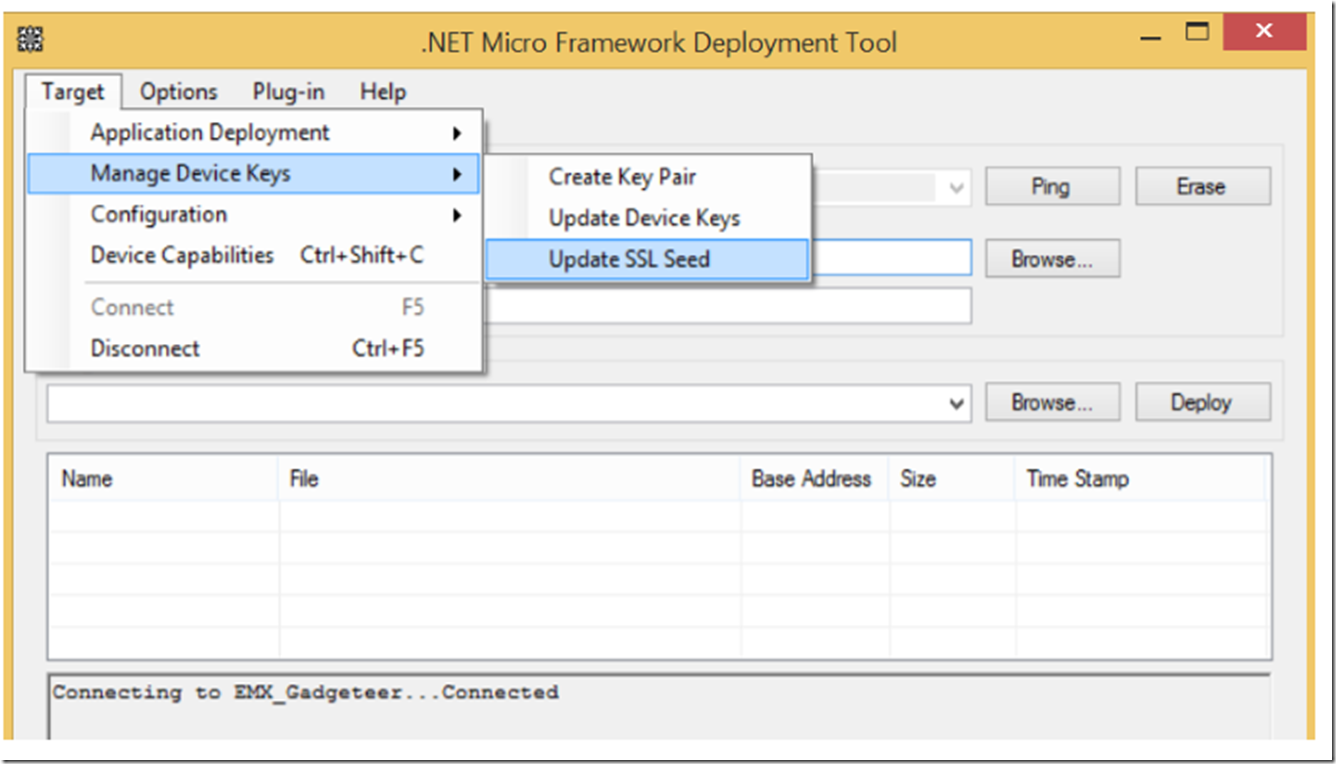Click Browse button next to Deploy
This screenshot has width=1336, height=764.
pos(1052,402)
